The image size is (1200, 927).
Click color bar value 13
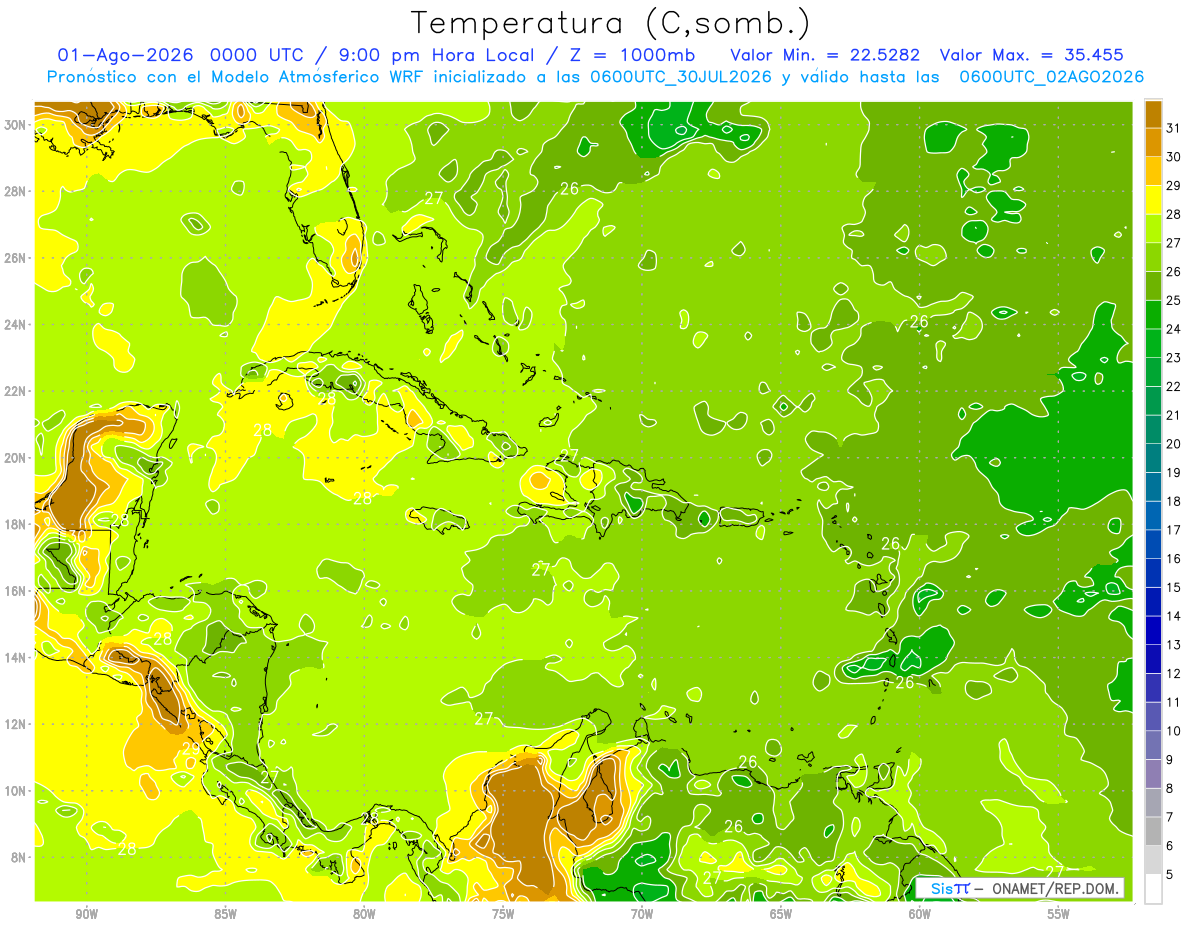(x=1174, y=645)
